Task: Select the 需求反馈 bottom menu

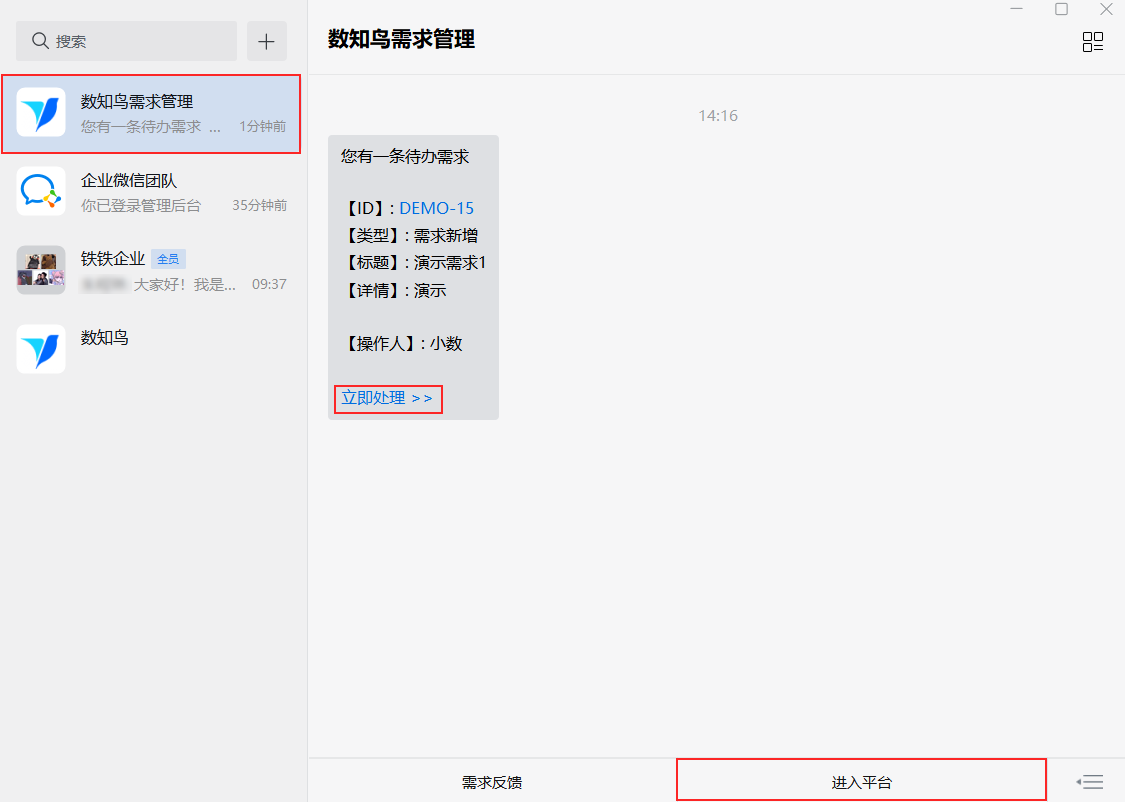Action: pos(491,782)
